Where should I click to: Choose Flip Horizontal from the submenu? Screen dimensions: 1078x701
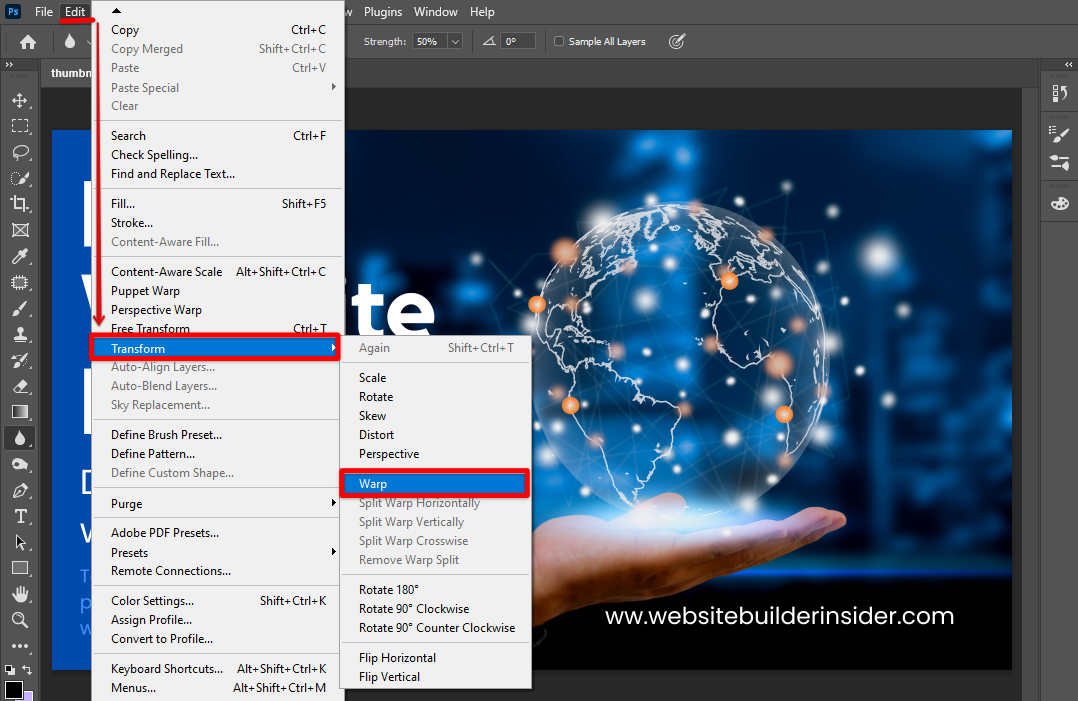[x=397, y=658]
